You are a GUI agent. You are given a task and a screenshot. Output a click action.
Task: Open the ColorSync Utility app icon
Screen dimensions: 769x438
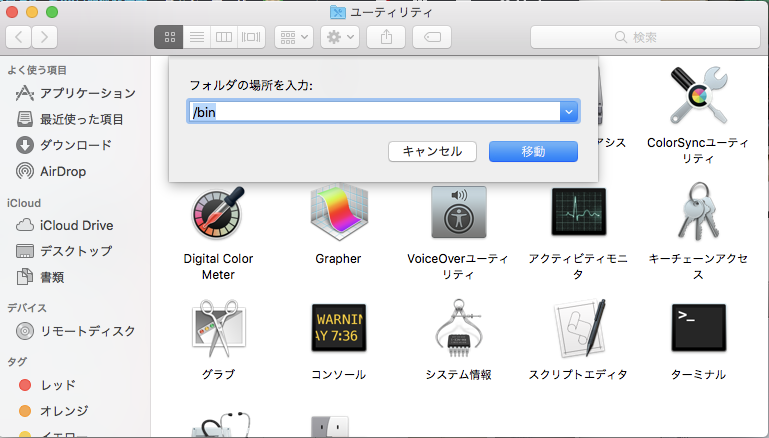[698, 96]
